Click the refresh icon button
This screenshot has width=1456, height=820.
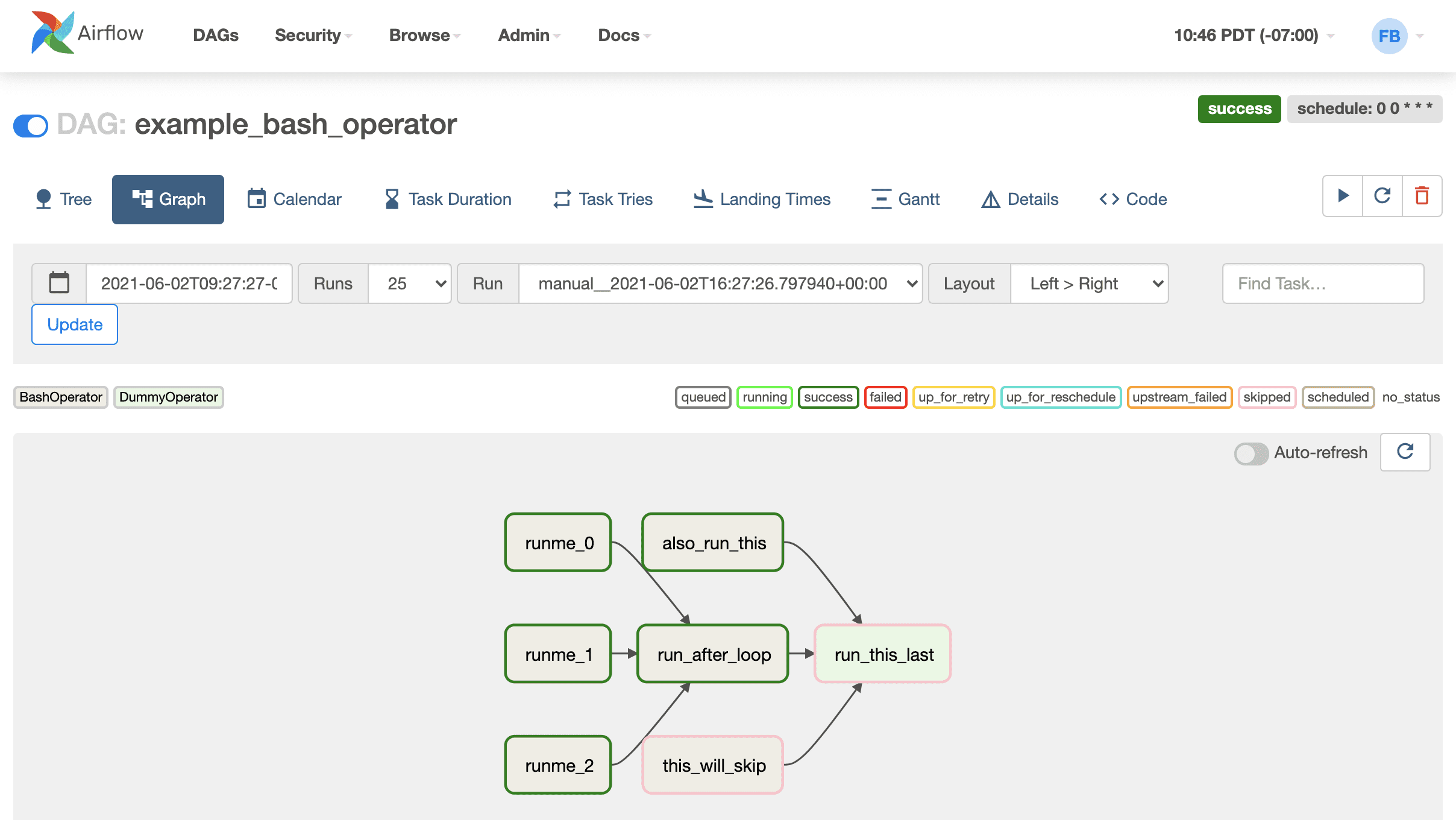tap(1383, 198)
